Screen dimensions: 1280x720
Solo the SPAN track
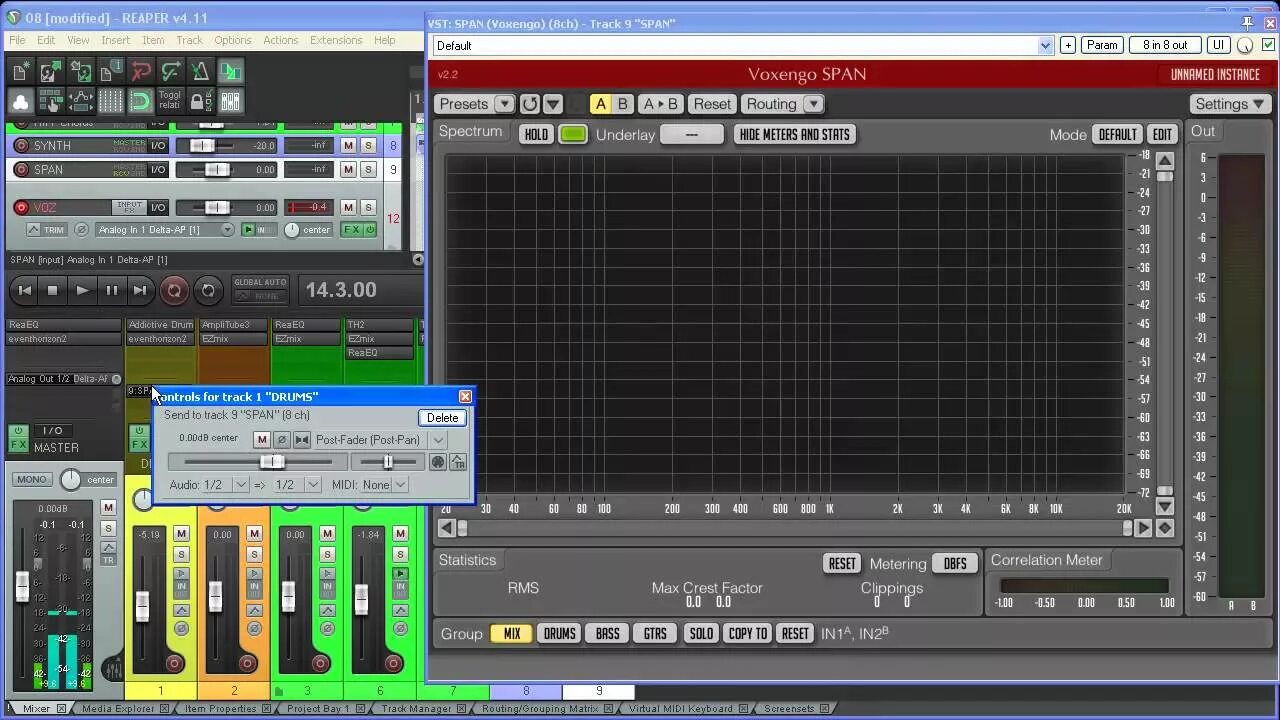pyautogui.click(x=368, y=170)
